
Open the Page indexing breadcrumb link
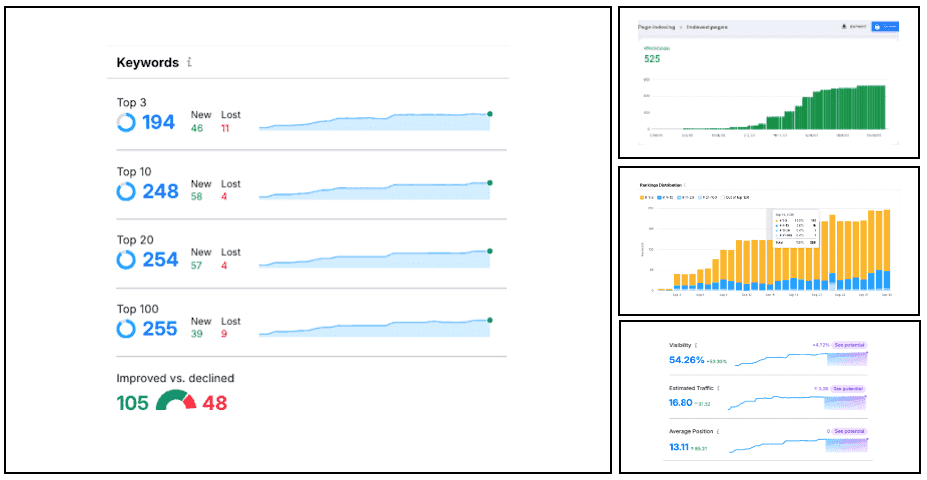(656, 27)
